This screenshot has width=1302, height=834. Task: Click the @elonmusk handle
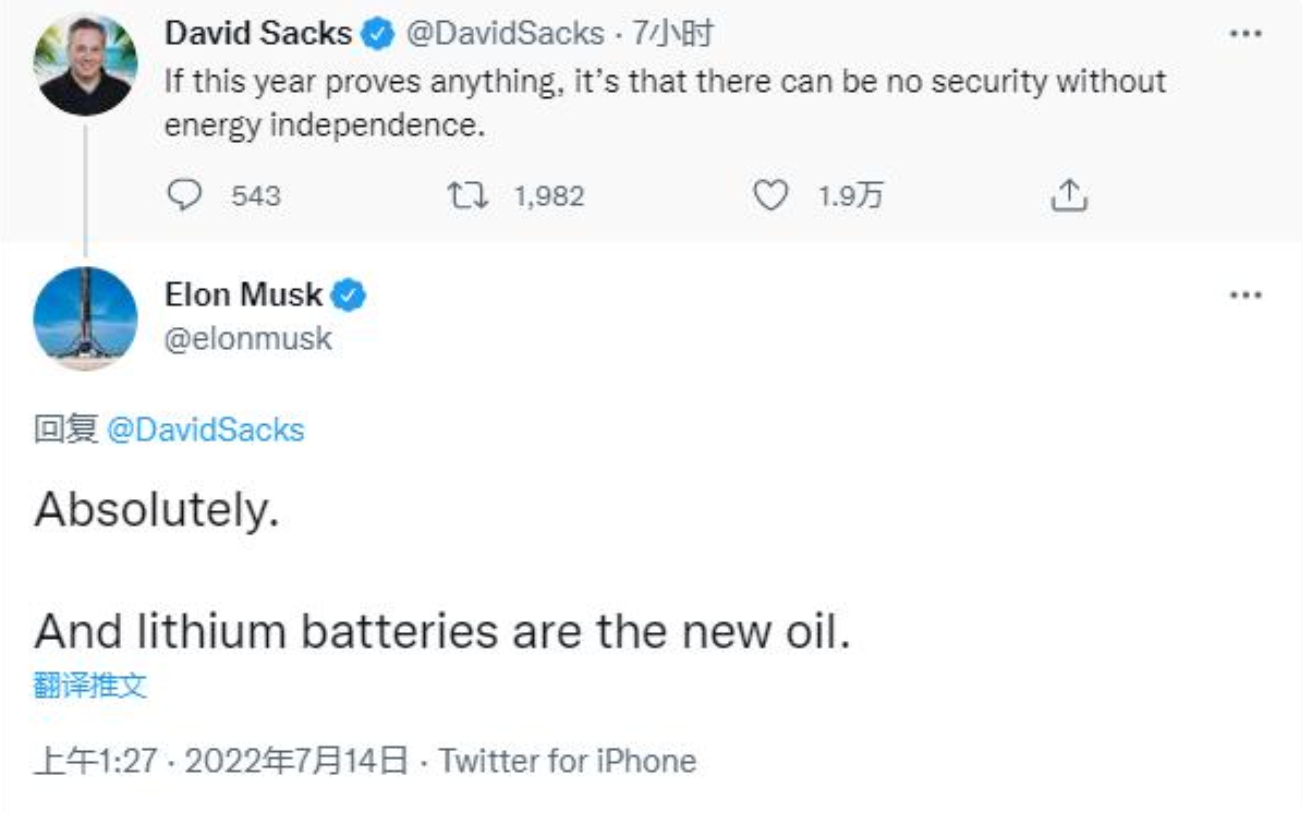248,339
